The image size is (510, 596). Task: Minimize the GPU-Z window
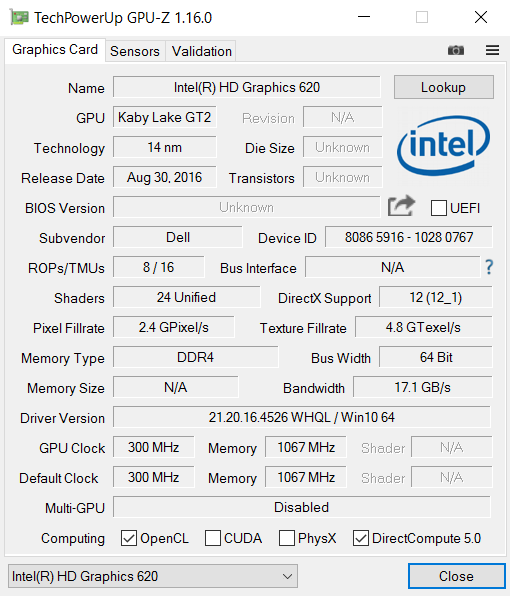pos(364,17)
